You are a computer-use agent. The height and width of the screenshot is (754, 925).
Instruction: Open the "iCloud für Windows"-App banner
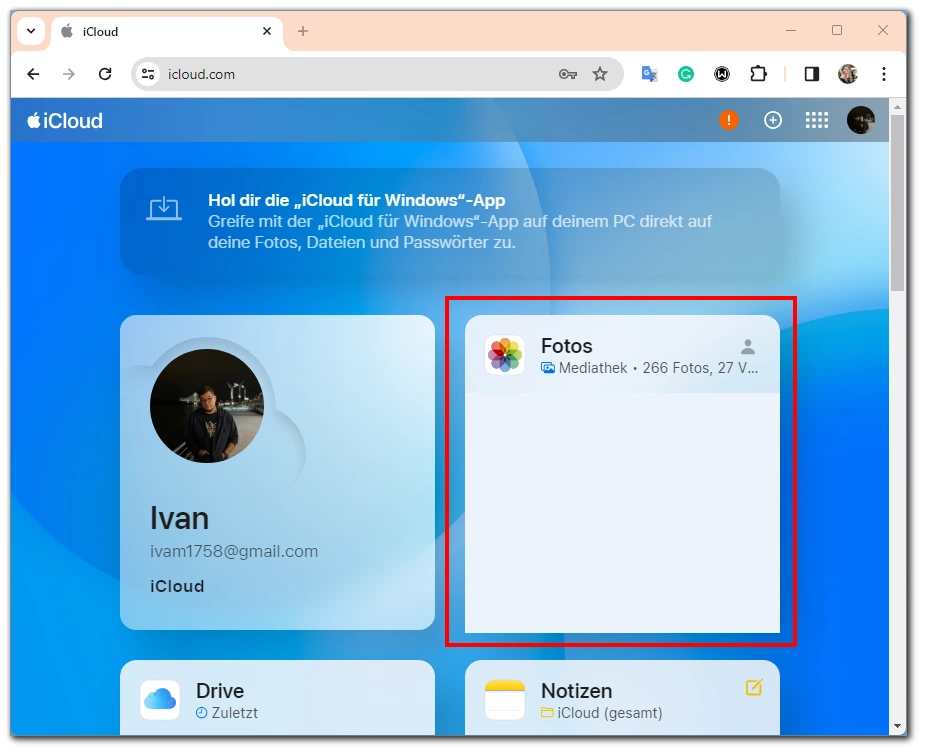tap(450, 221)
